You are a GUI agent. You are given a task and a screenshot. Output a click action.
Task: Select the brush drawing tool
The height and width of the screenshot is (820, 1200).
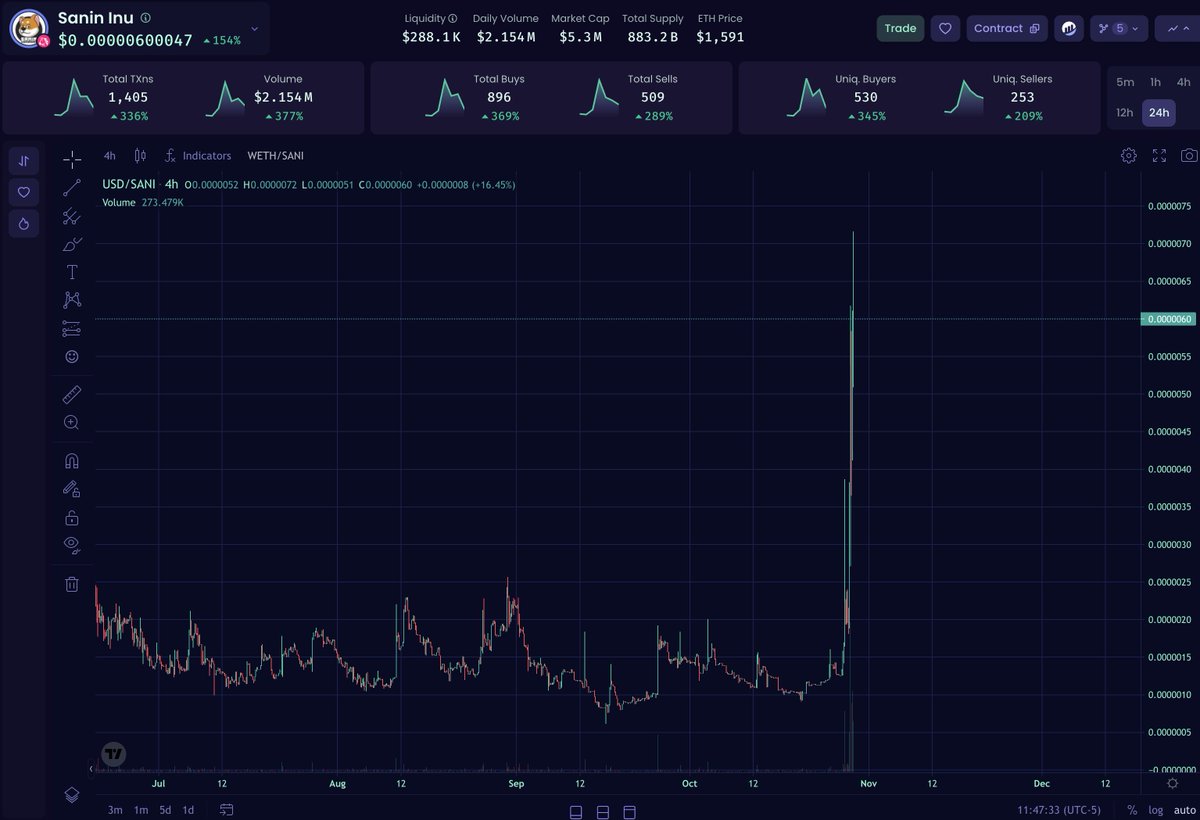pos(72,244)
